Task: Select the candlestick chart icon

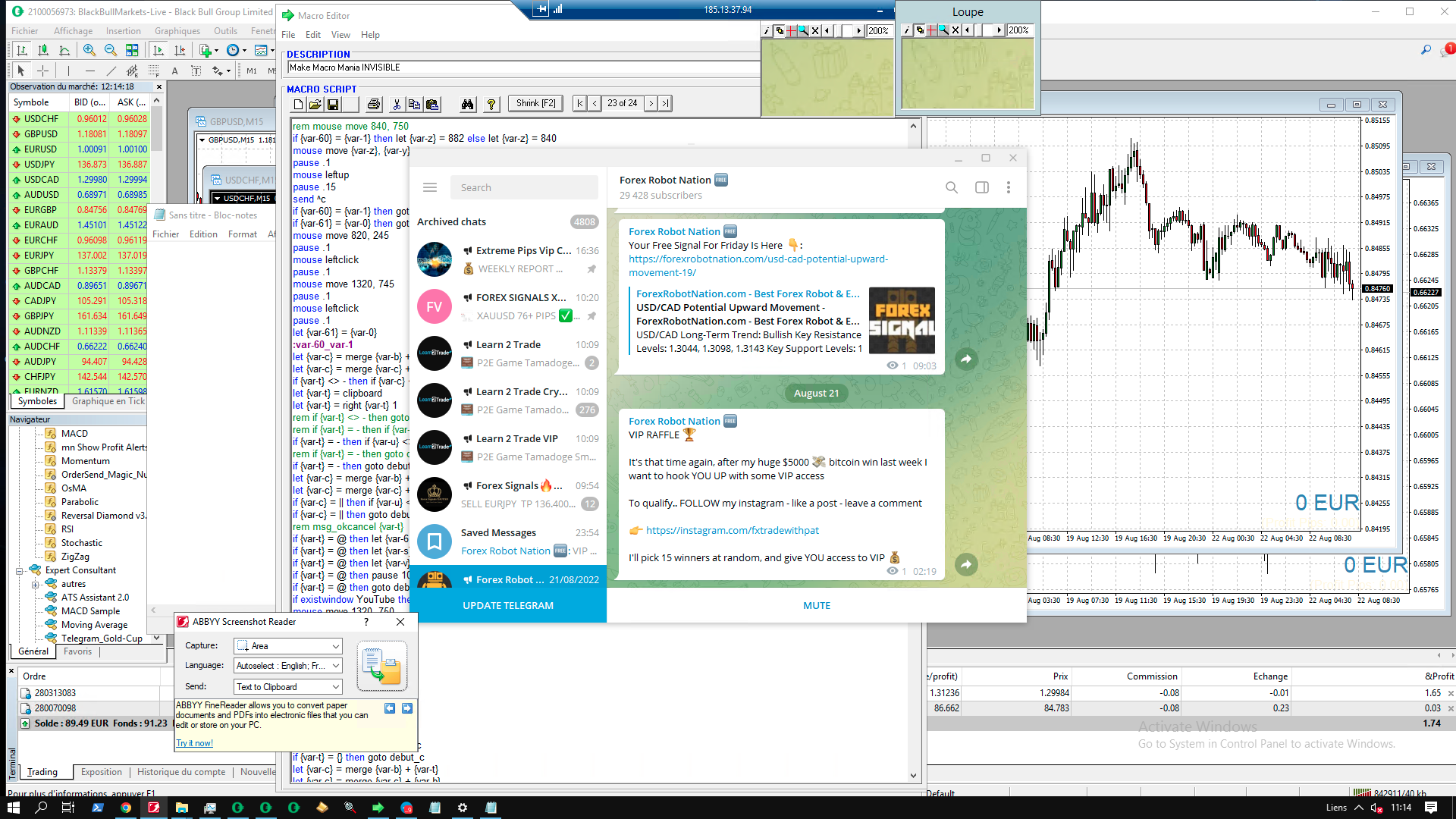Action: (43, 50)
